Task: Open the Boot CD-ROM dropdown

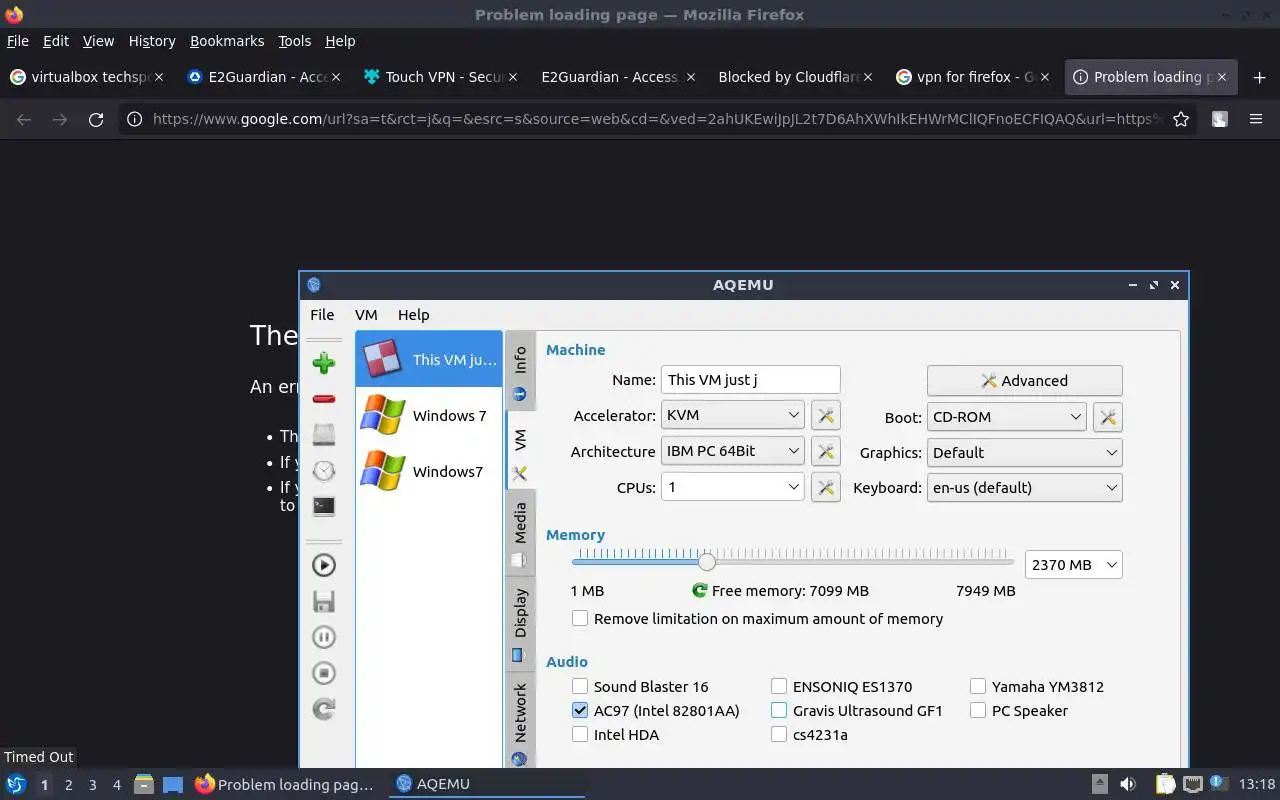Action: coord(1006,416)
